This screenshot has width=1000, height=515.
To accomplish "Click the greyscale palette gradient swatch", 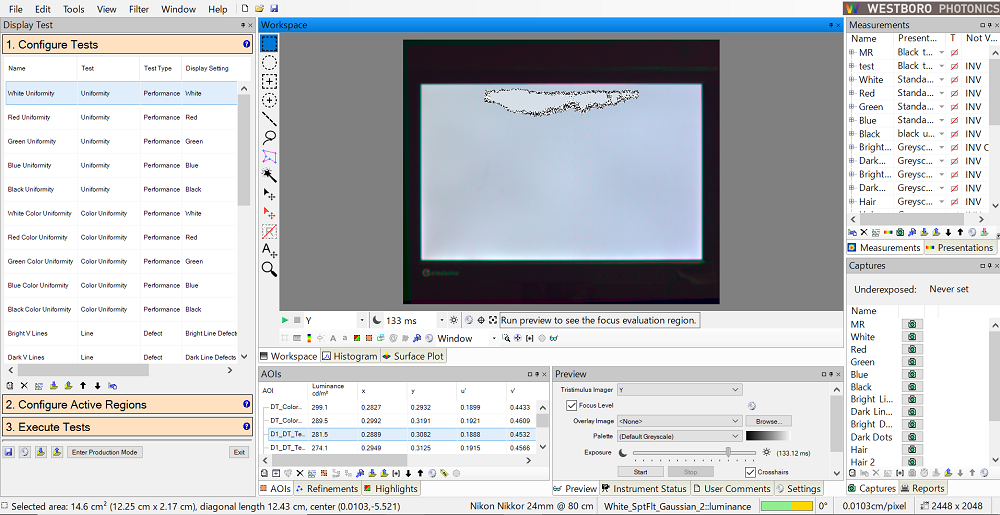I will click(x=768, y=436).
